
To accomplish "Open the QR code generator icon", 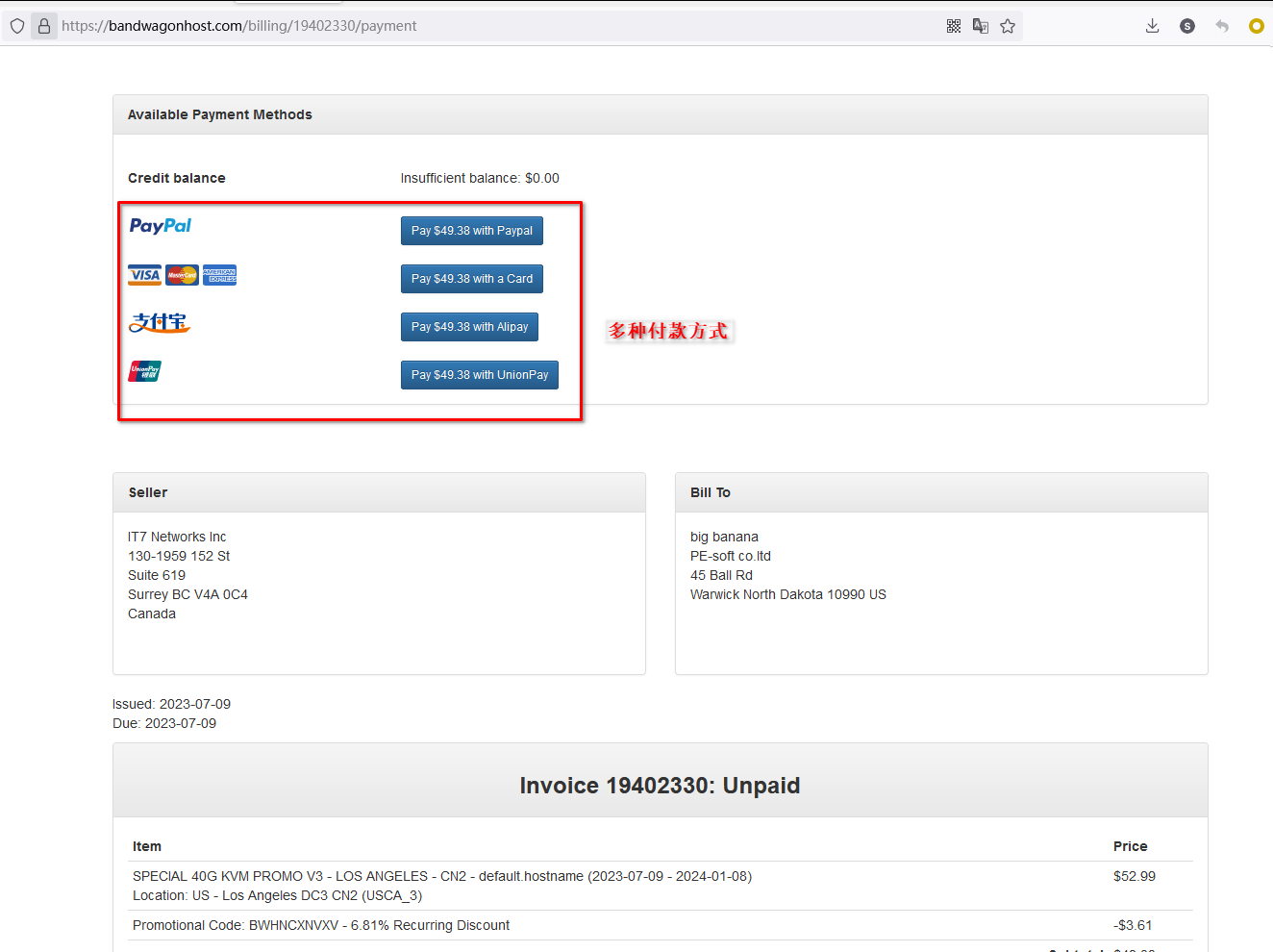I will click(953, 26).
